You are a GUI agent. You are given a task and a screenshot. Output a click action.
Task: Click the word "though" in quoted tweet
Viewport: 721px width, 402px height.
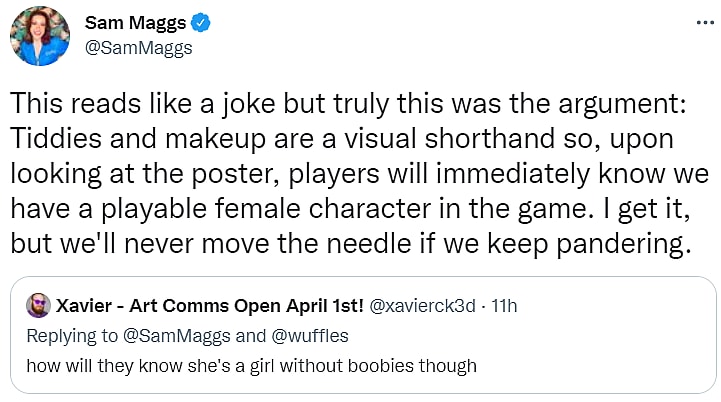point(452,365)
